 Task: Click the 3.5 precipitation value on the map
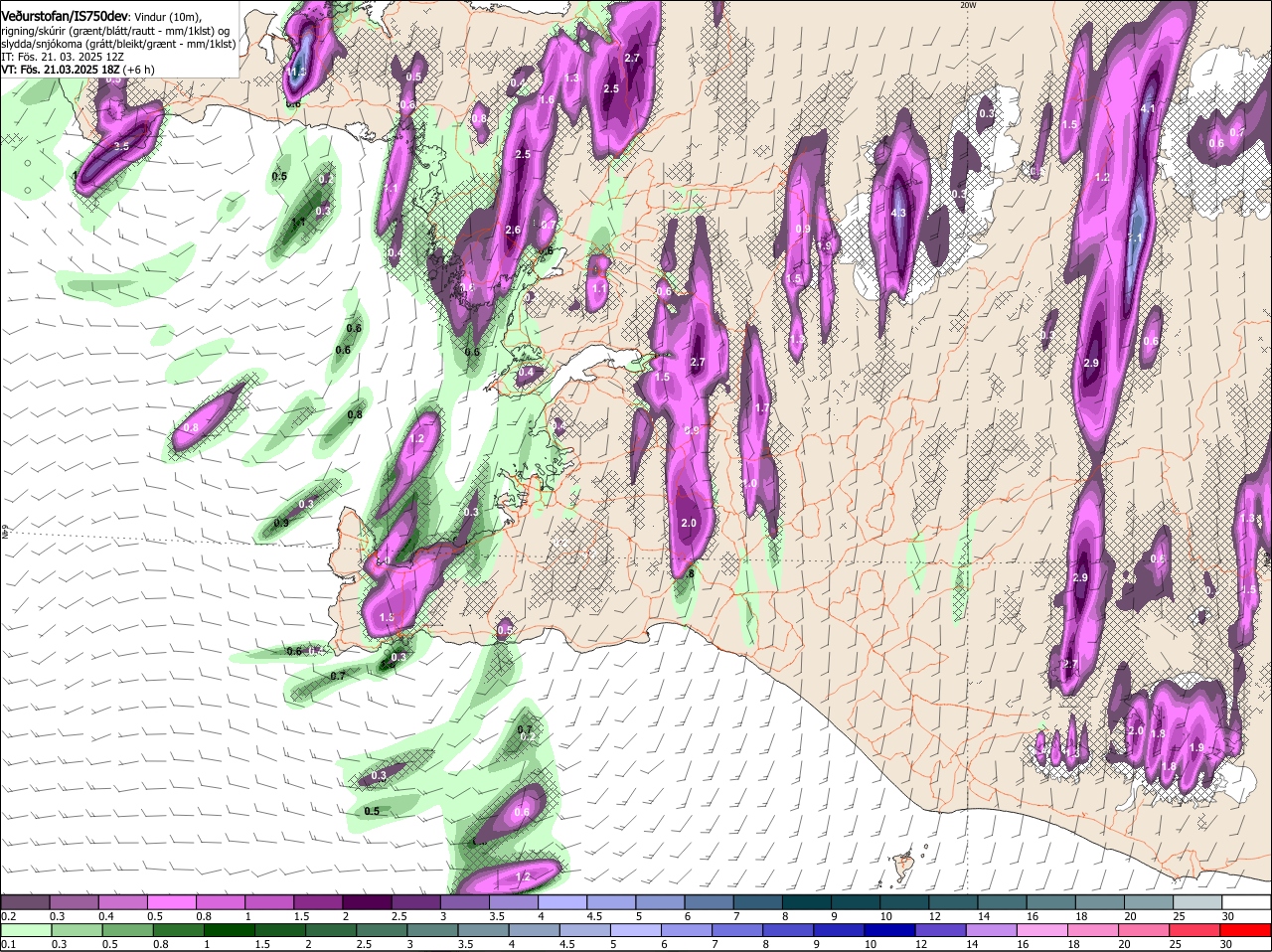coord(121,146)
